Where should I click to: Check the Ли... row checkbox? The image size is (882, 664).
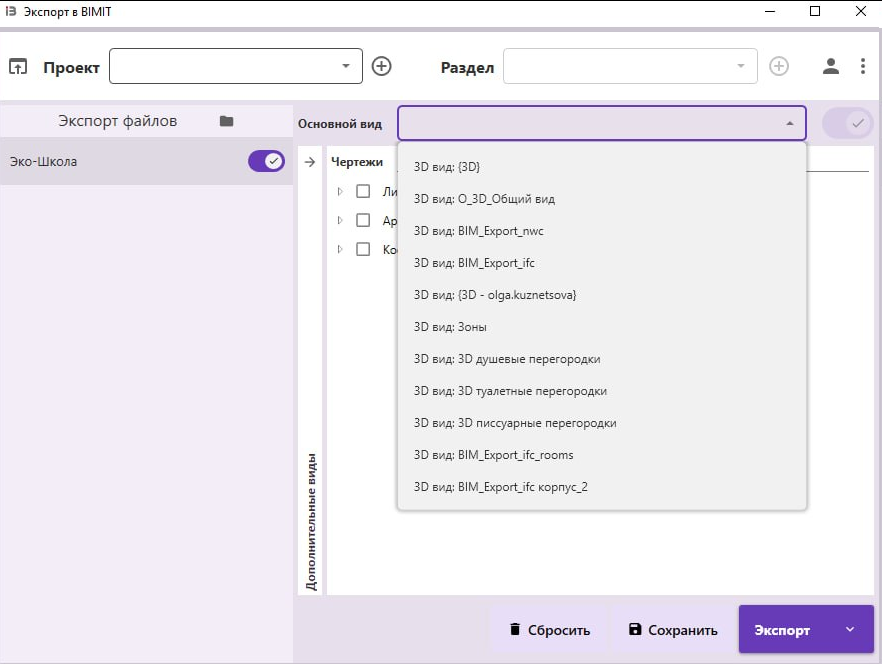point(363,191)
